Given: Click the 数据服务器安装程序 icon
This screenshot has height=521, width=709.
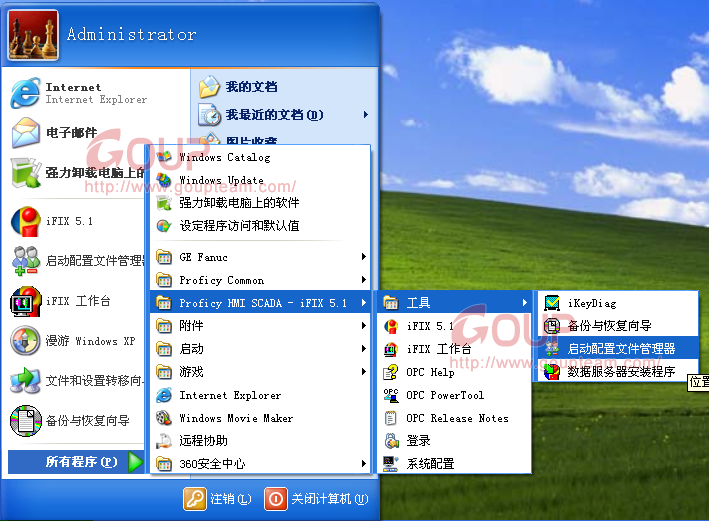Looking at the screenshot, I should [x=552, y=372].
